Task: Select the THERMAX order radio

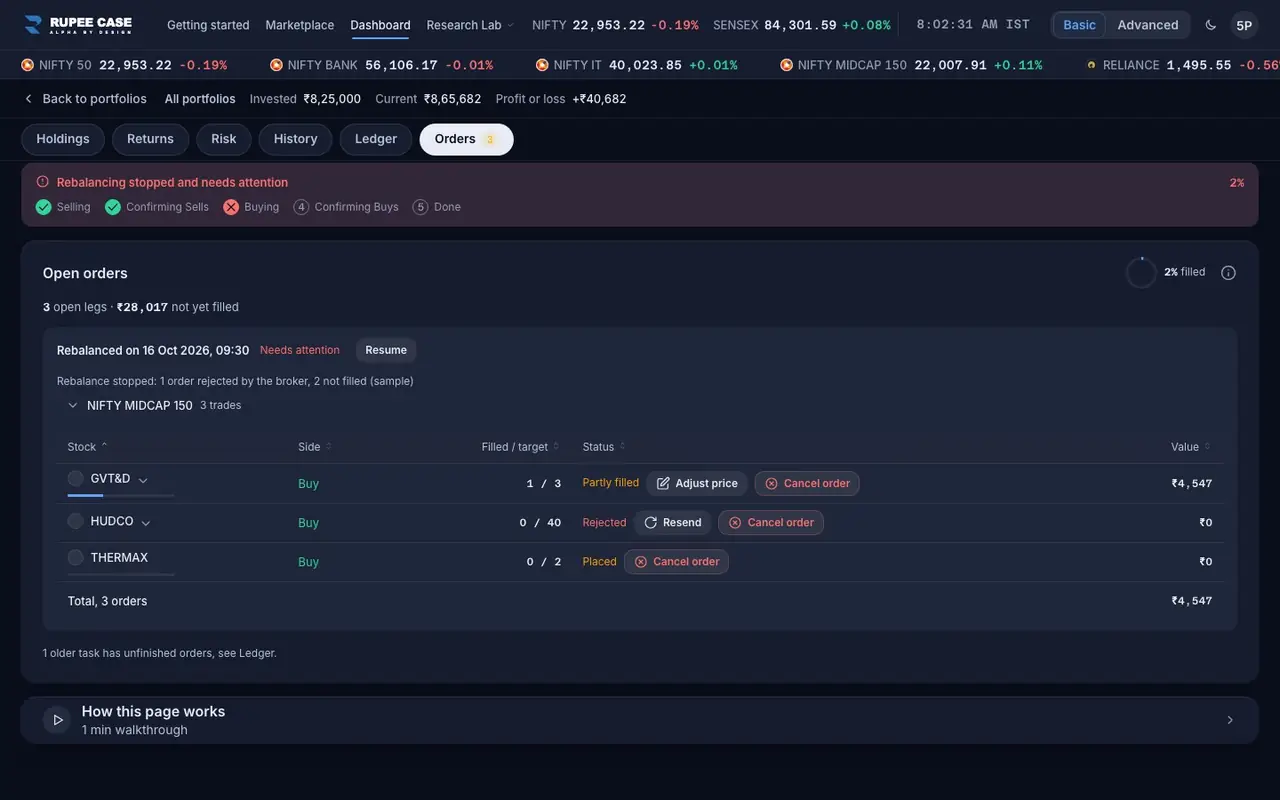Action: (x=75, y=557)
